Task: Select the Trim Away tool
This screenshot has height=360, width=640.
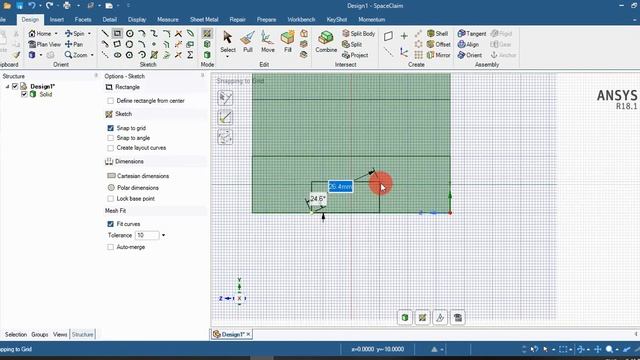Action: click(178, 33)
